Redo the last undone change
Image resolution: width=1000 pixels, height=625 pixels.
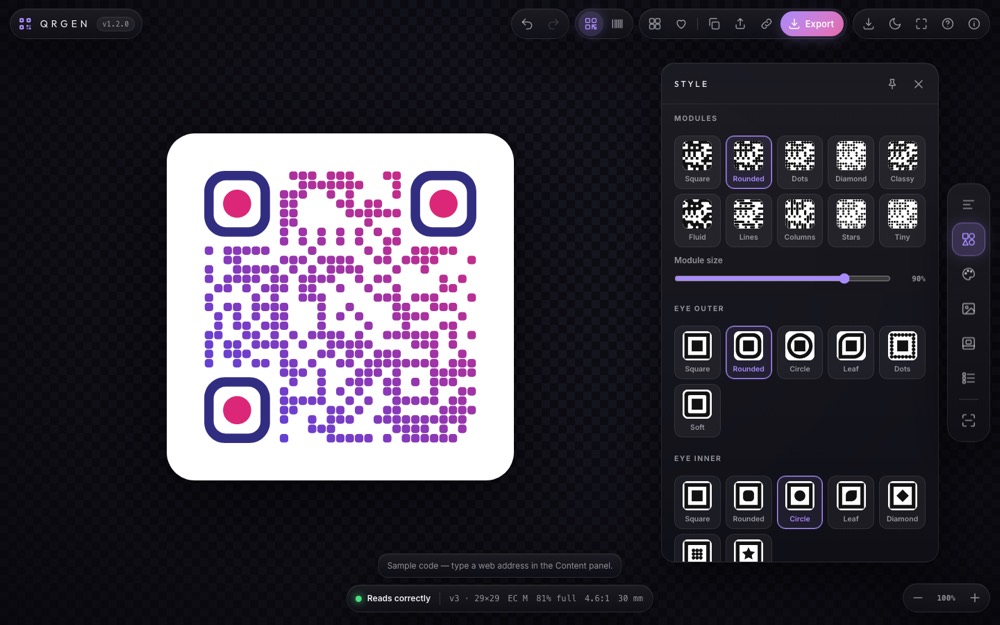[x=554, y=24]
